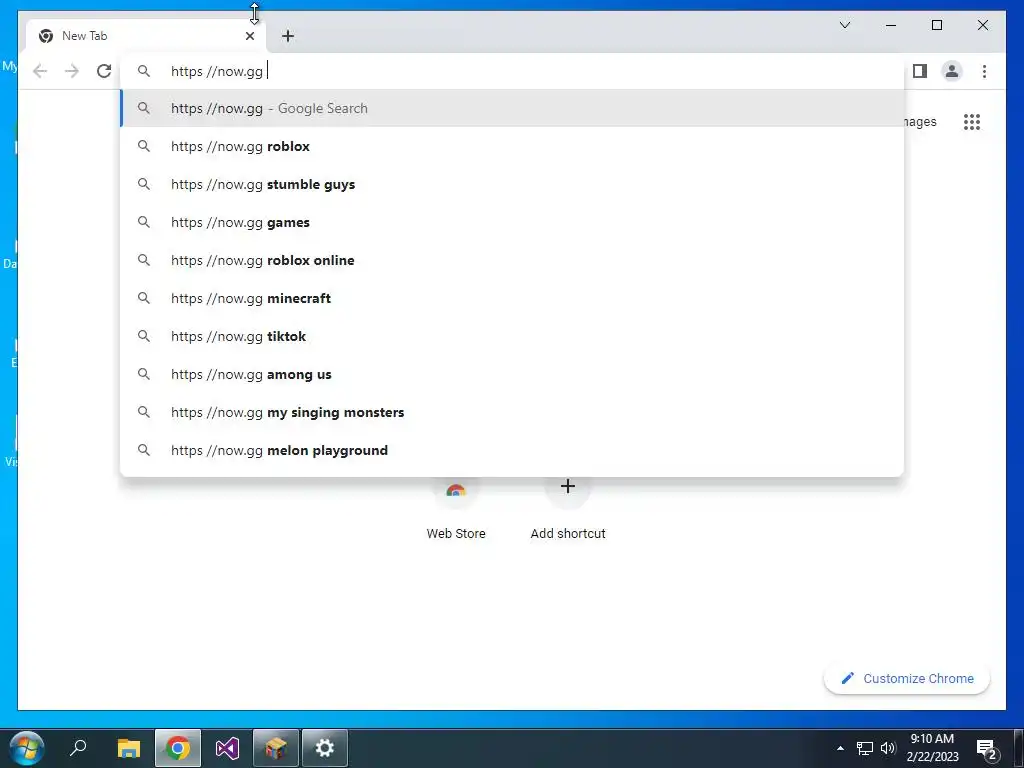Open a new tab with the plus button

tap(288, 36)
